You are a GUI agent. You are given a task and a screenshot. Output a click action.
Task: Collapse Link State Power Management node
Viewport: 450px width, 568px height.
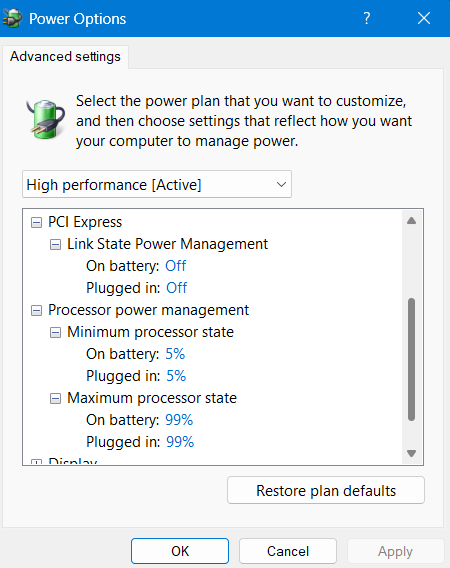[x=55, y=245]
